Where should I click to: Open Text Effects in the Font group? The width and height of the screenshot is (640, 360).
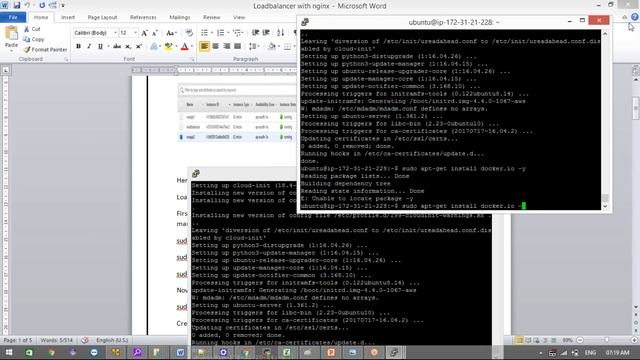pos(155,46)
